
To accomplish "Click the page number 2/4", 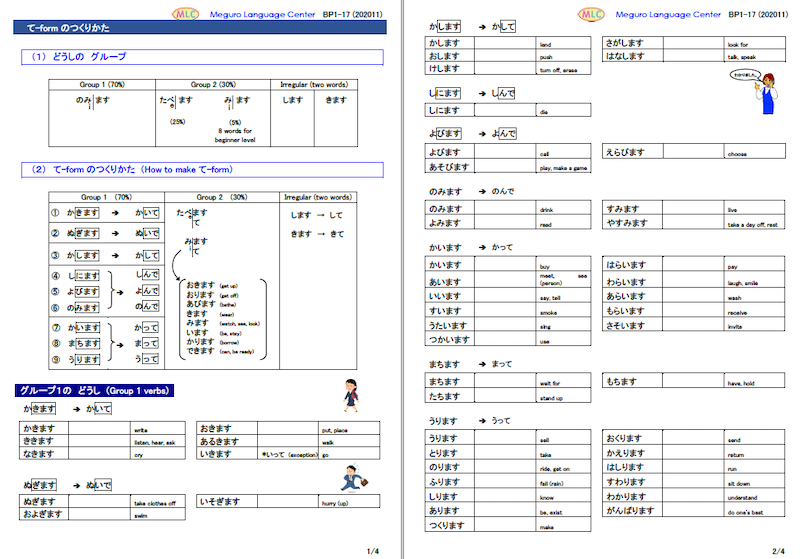I will (x=778, y=550).
